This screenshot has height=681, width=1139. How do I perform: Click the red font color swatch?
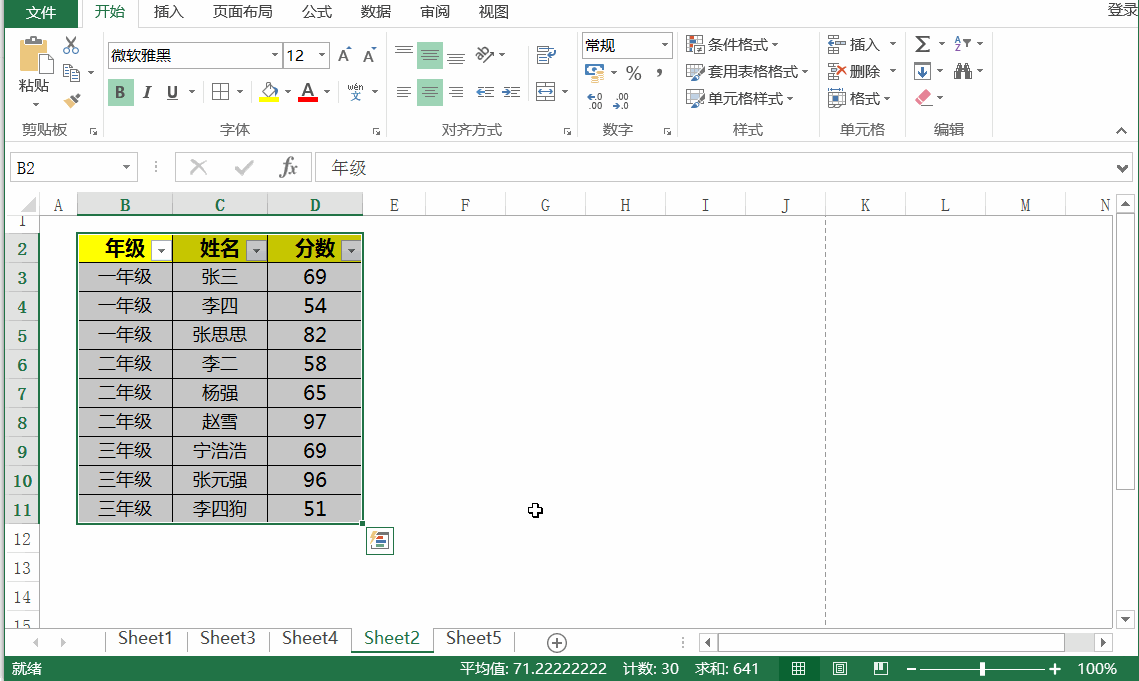(x=308, y=93)
